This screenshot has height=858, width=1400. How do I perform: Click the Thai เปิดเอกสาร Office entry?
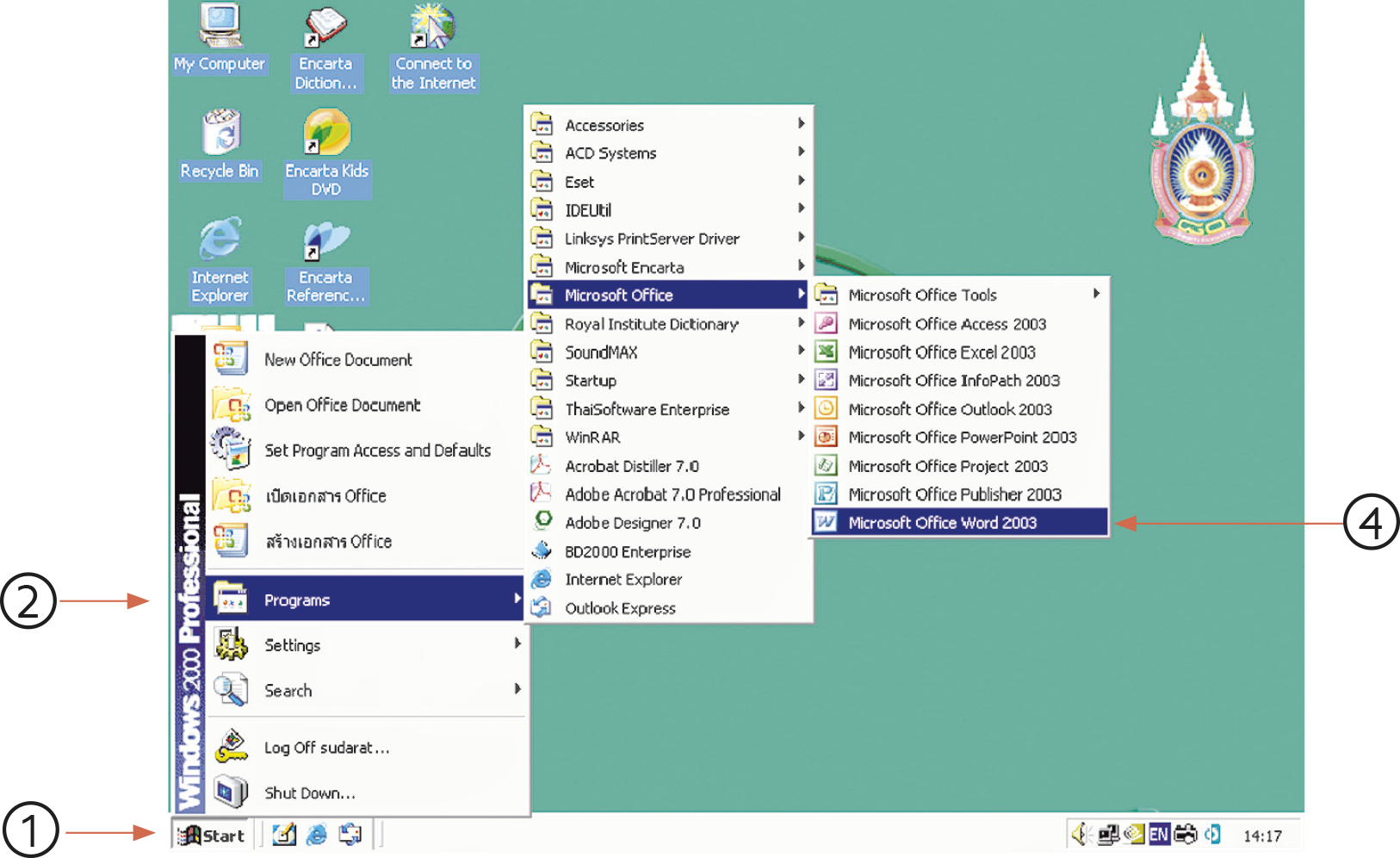[366, 496]
